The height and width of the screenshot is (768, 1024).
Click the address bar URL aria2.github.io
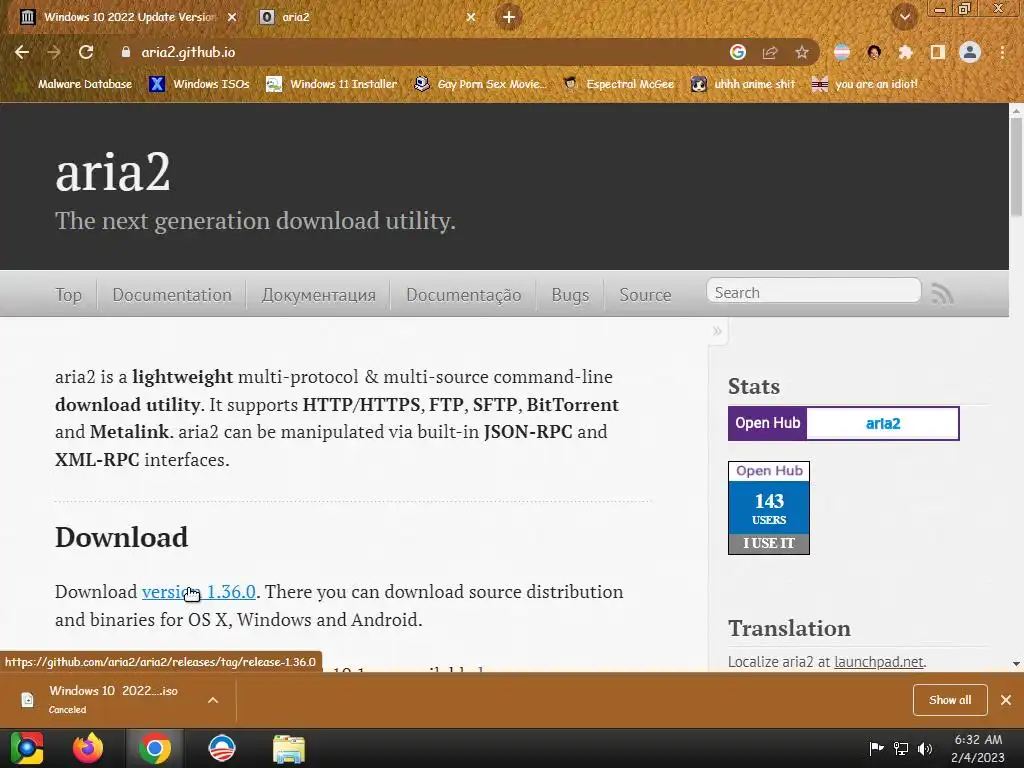tap(188, 52)
